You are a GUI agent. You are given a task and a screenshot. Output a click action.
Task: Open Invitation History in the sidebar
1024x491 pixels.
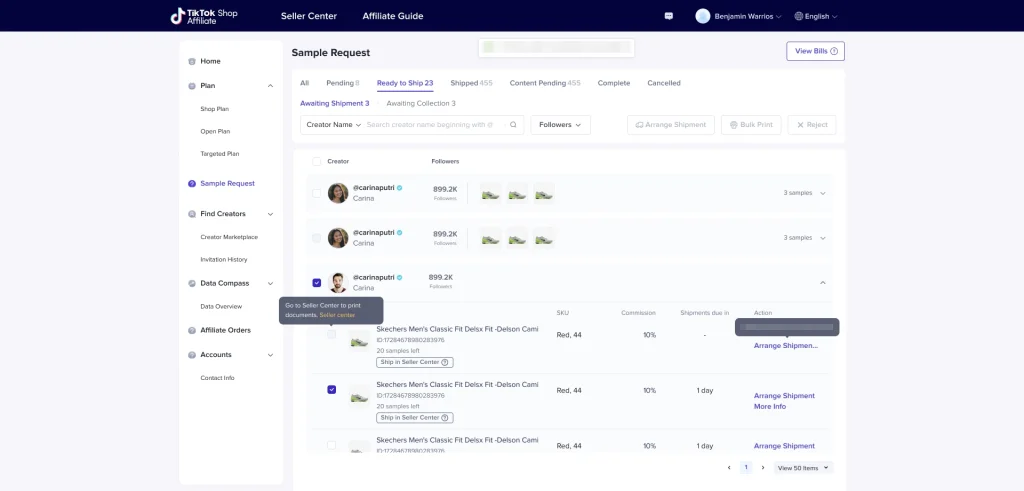[224, 259]
